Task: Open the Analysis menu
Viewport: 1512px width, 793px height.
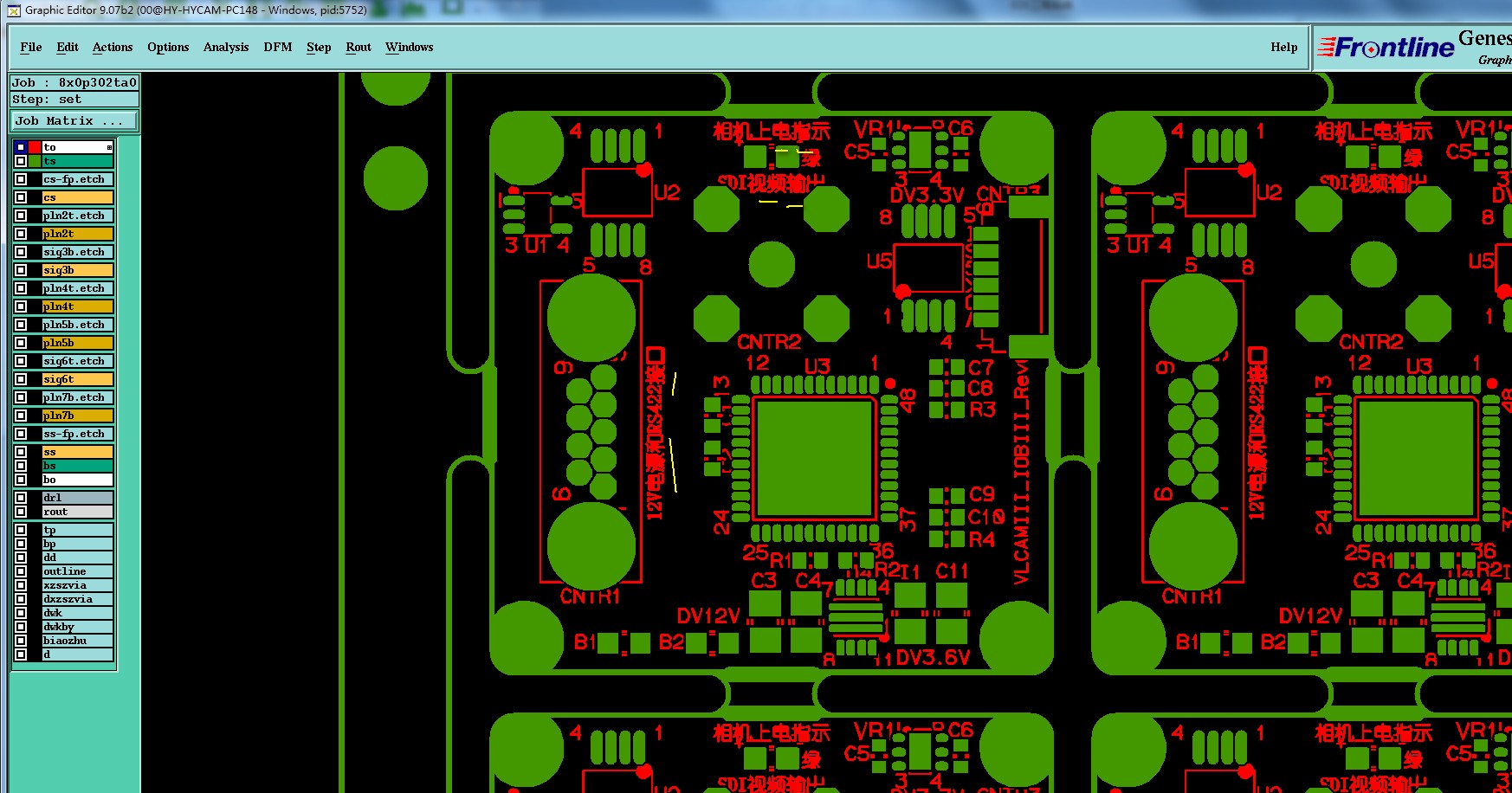Action: 226,48
